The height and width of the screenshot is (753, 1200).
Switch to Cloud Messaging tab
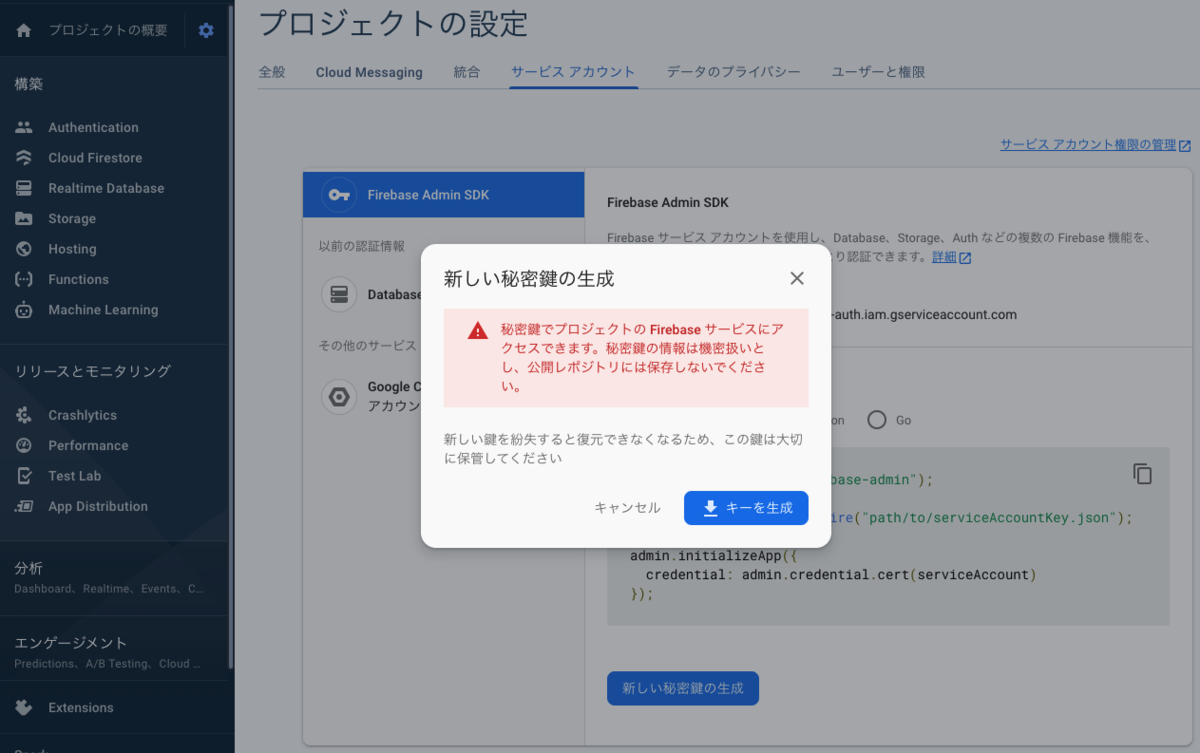[x=369, y=72]
